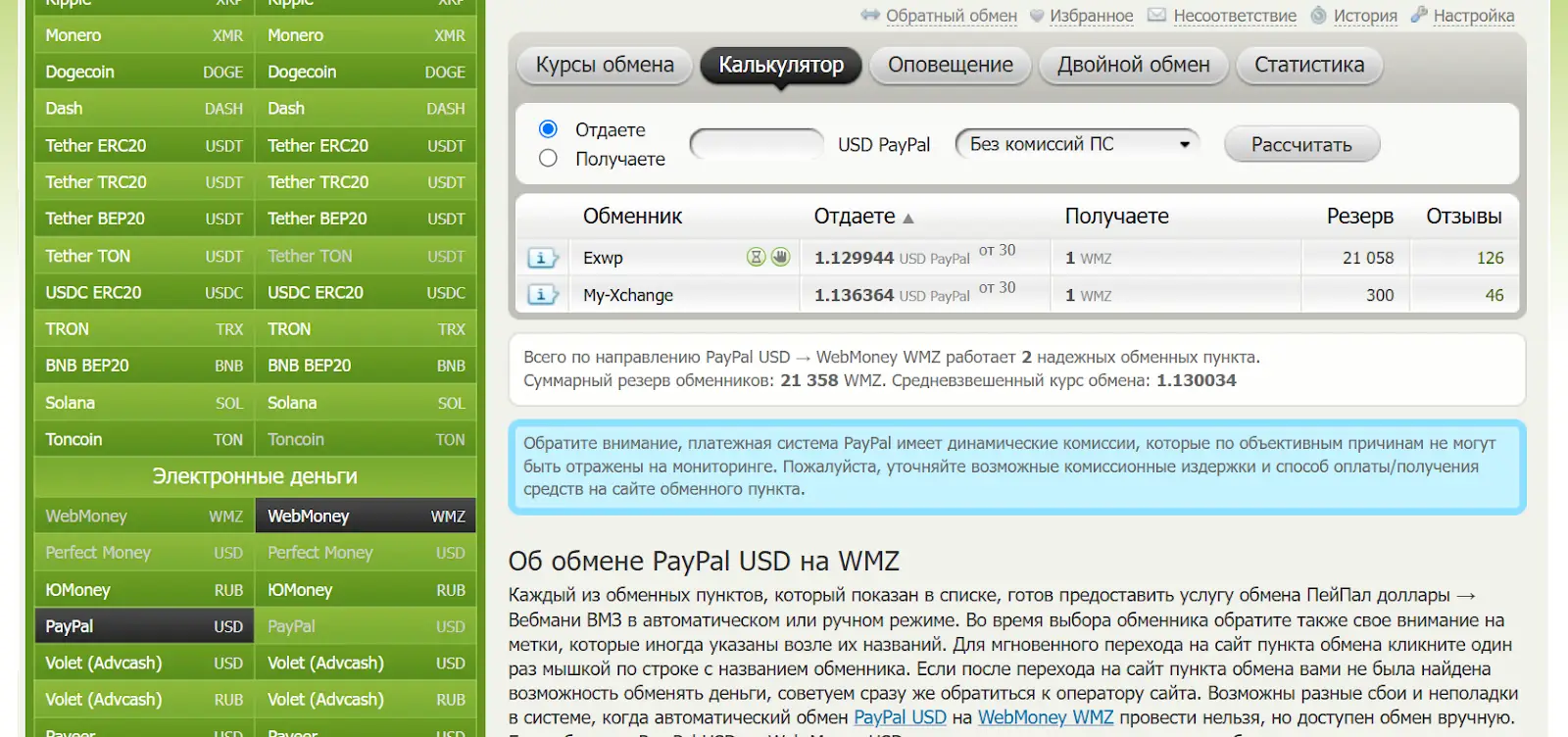Screen dimensions: 1568x737
Task: Select BNB BEP20 in receive column
Action: coord(367,366)
